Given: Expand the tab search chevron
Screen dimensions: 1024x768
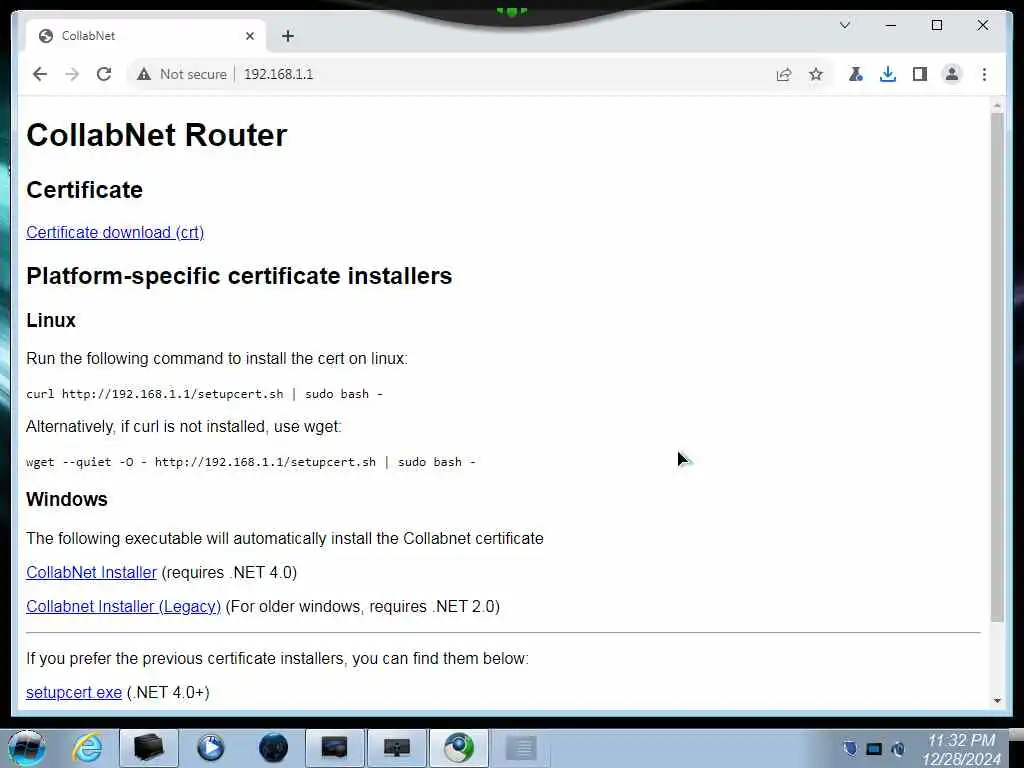Looking at the screenshot, I should pyautogui.click(x=844, y=25).
